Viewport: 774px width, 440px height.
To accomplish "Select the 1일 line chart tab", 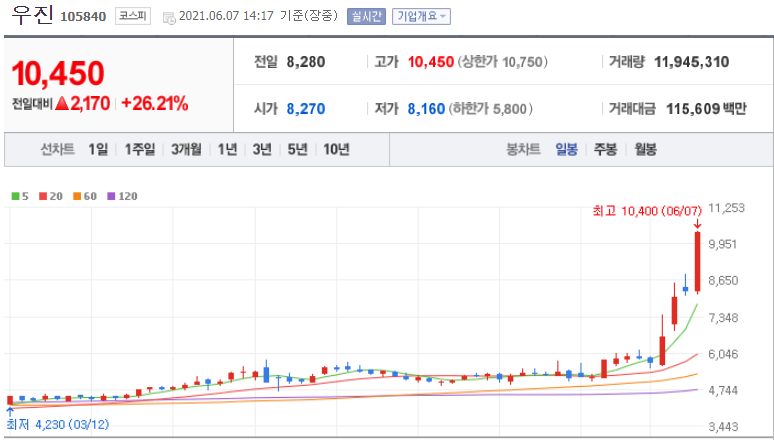I will [98, 149].
